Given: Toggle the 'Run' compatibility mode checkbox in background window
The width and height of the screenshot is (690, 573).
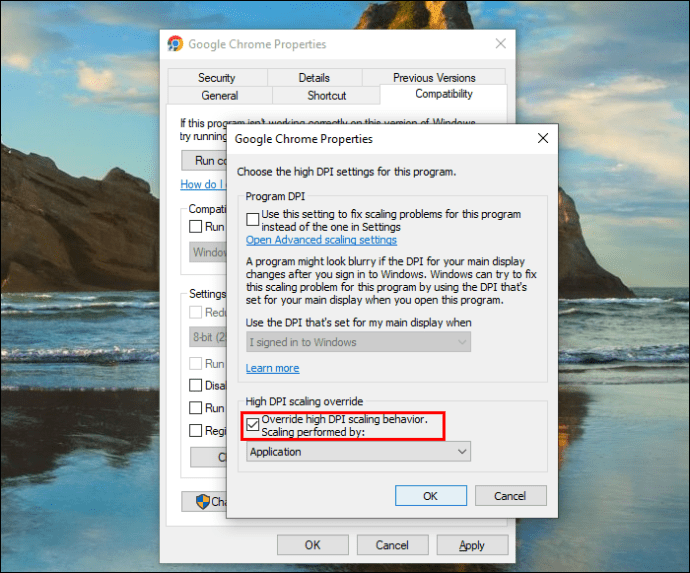Looking at the screenshot, I should pyautogui.click(x=195, y=226).
